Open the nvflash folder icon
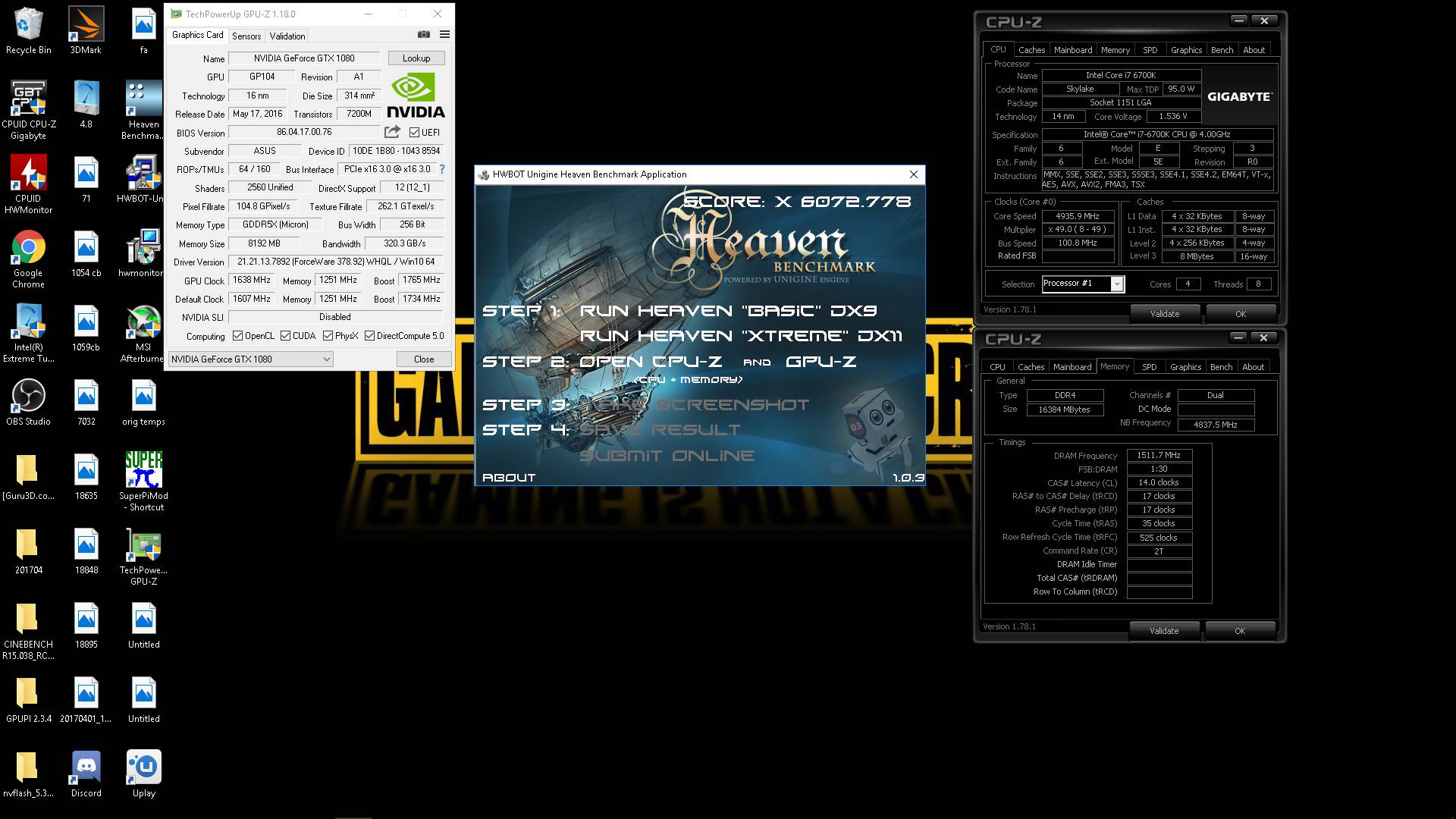The height and width of the screenshot is (819, 1456). point(29,773)
